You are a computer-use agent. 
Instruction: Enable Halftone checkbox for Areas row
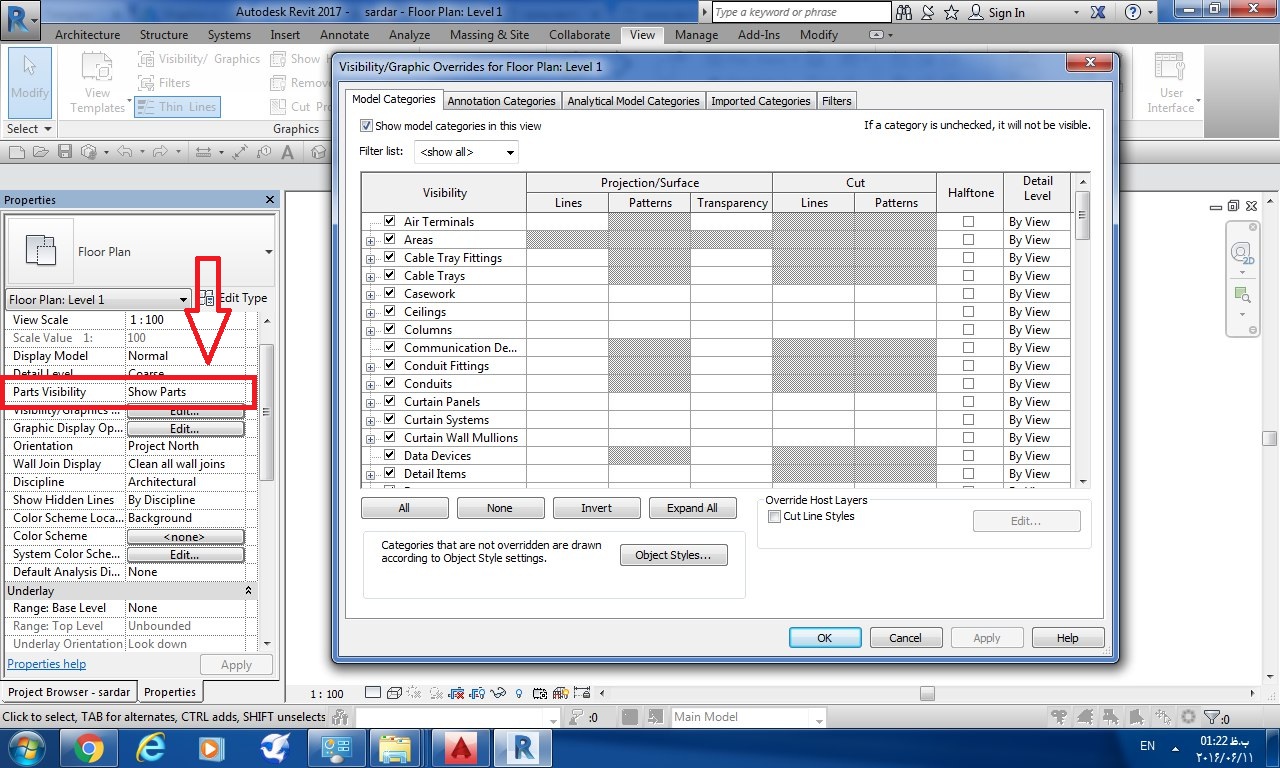(x=968, y=240)
